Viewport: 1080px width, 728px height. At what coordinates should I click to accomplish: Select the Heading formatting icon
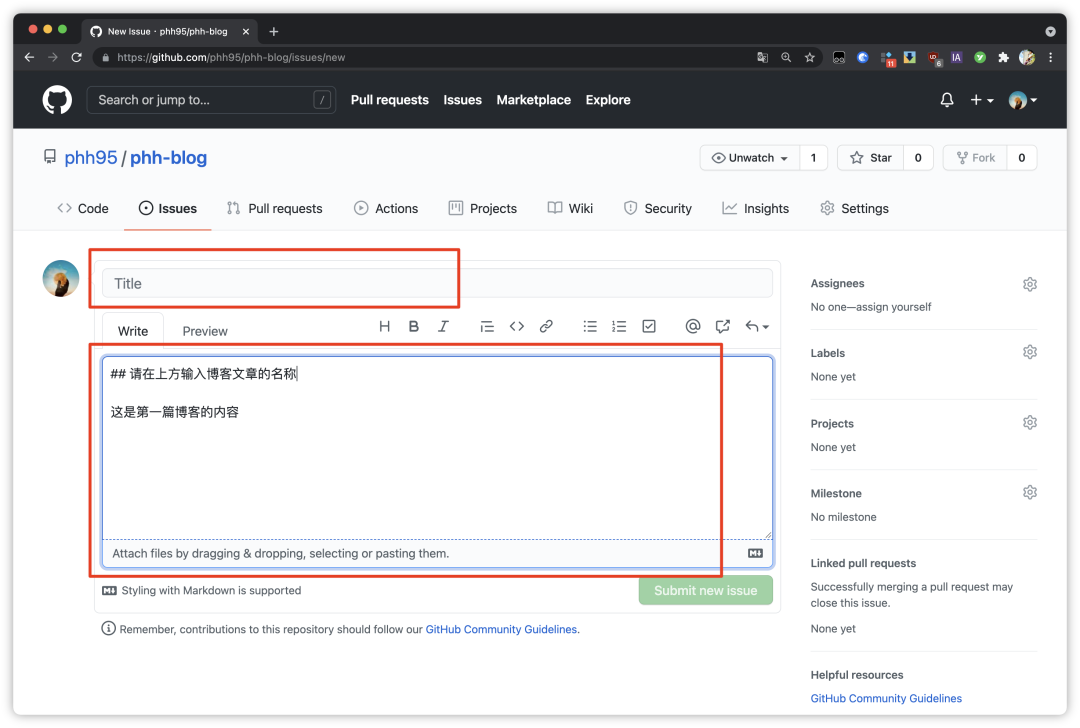tap(385, 326)
